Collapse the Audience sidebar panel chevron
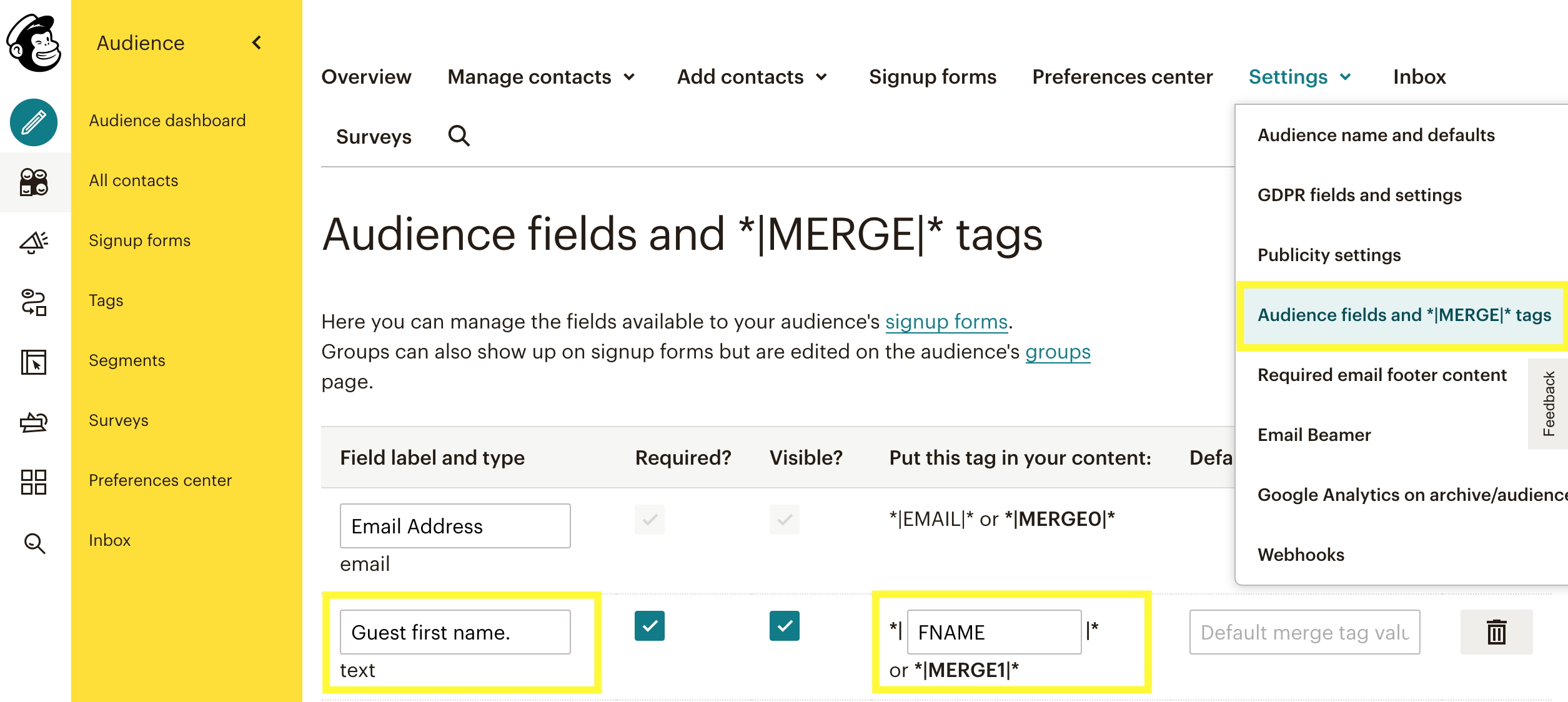Screen dimensions: 1568x702 pyautogui.click(x=257, y=42)
